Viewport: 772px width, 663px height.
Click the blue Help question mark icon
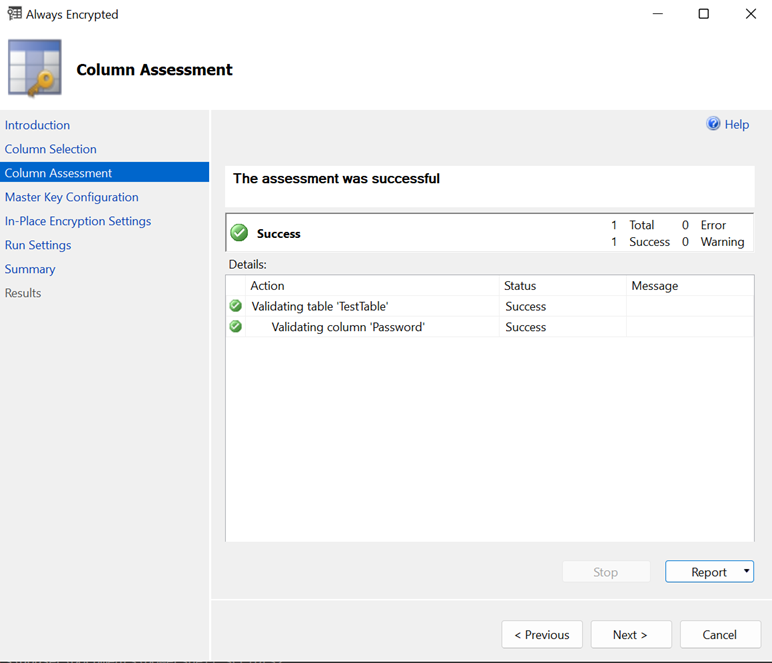point(713,124)
